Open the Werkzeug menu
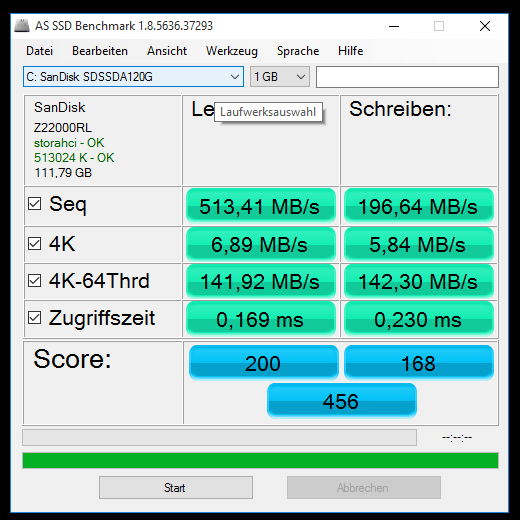 (x=232, y=51)
